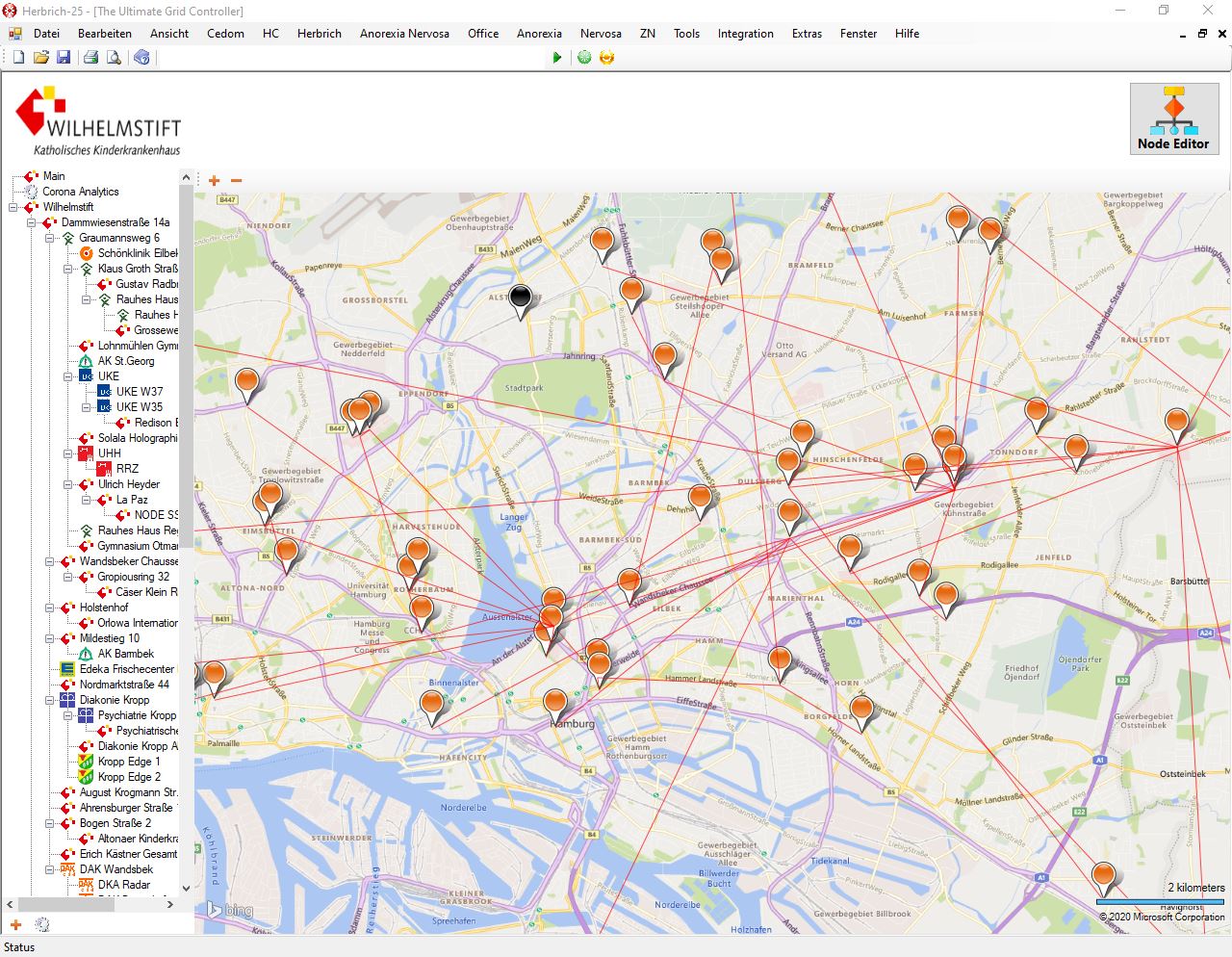Collapse the Wilhelmstift tree node
This screenshot has width=1232, height=957.
coord(13,207)
